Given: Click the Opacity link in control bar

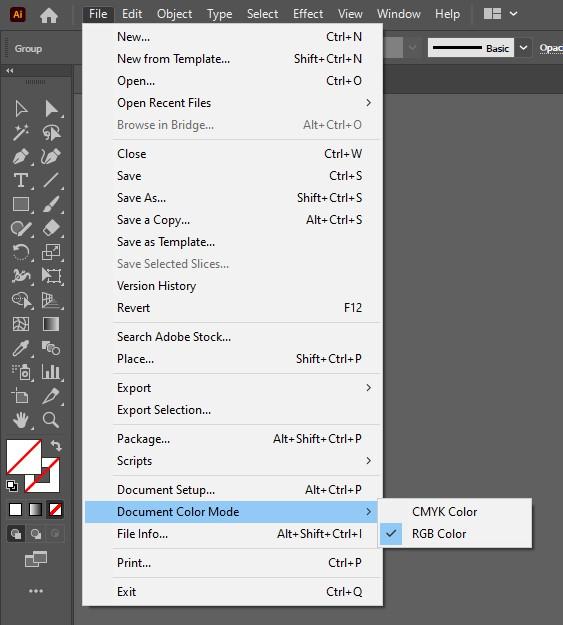Looking at the screenshot, I should pyautogui.click(x=551, y=49).
